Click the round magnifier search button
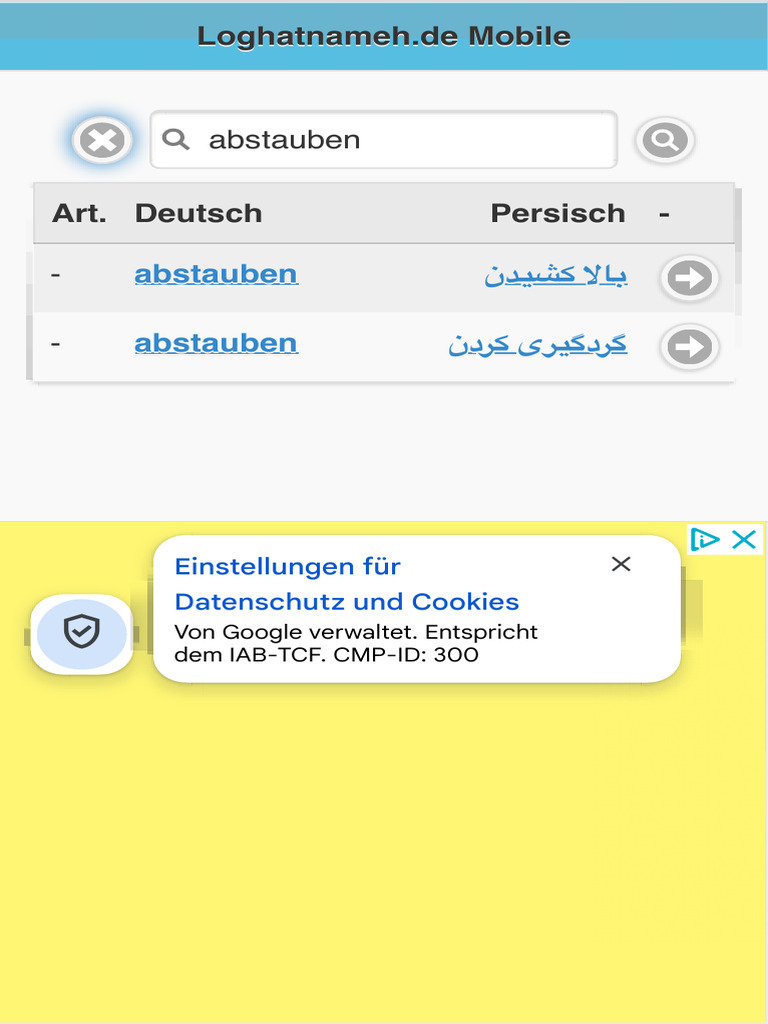The height and width of the screenshot is (1024, 768). [x=665, y=140]
